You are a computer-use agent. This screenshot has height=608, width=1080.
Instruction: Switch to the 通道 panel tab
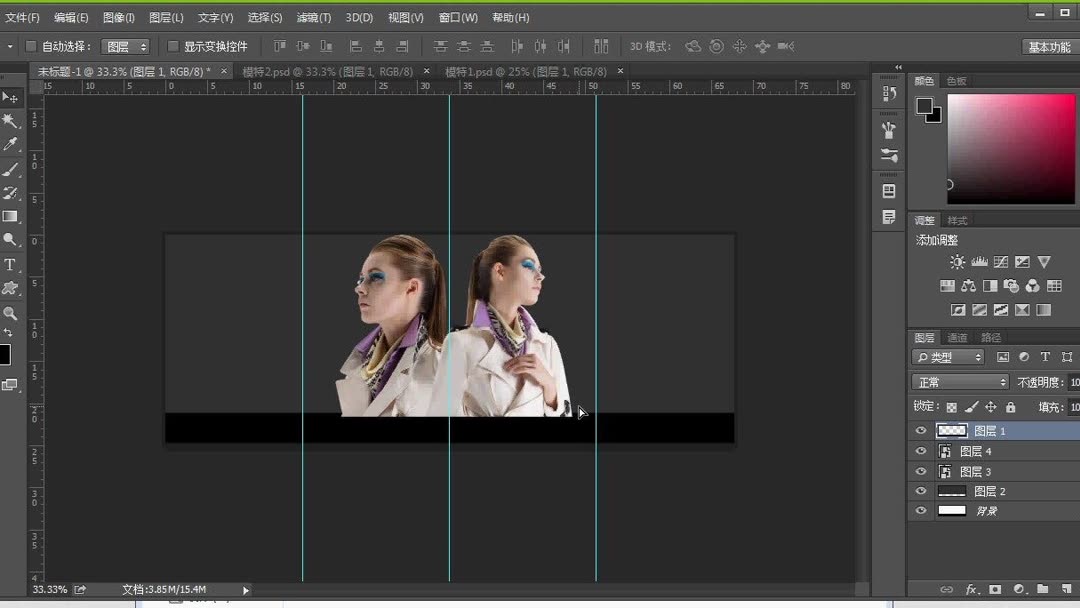pyautogui.click(x=957, y=337)
